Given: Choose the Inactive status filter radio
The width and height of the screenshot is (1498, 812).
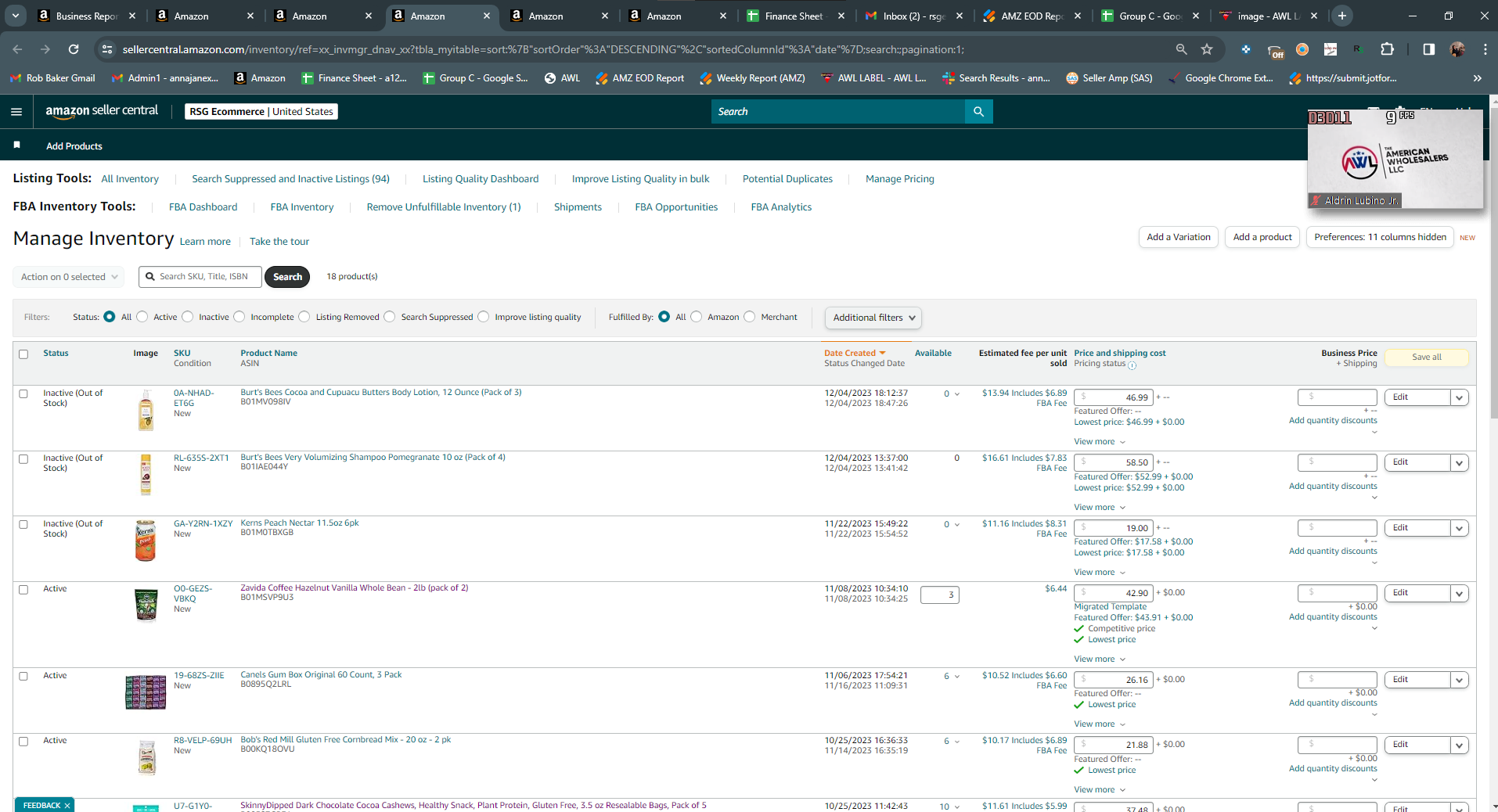Looking at the screenshot, I should point(188,317).
